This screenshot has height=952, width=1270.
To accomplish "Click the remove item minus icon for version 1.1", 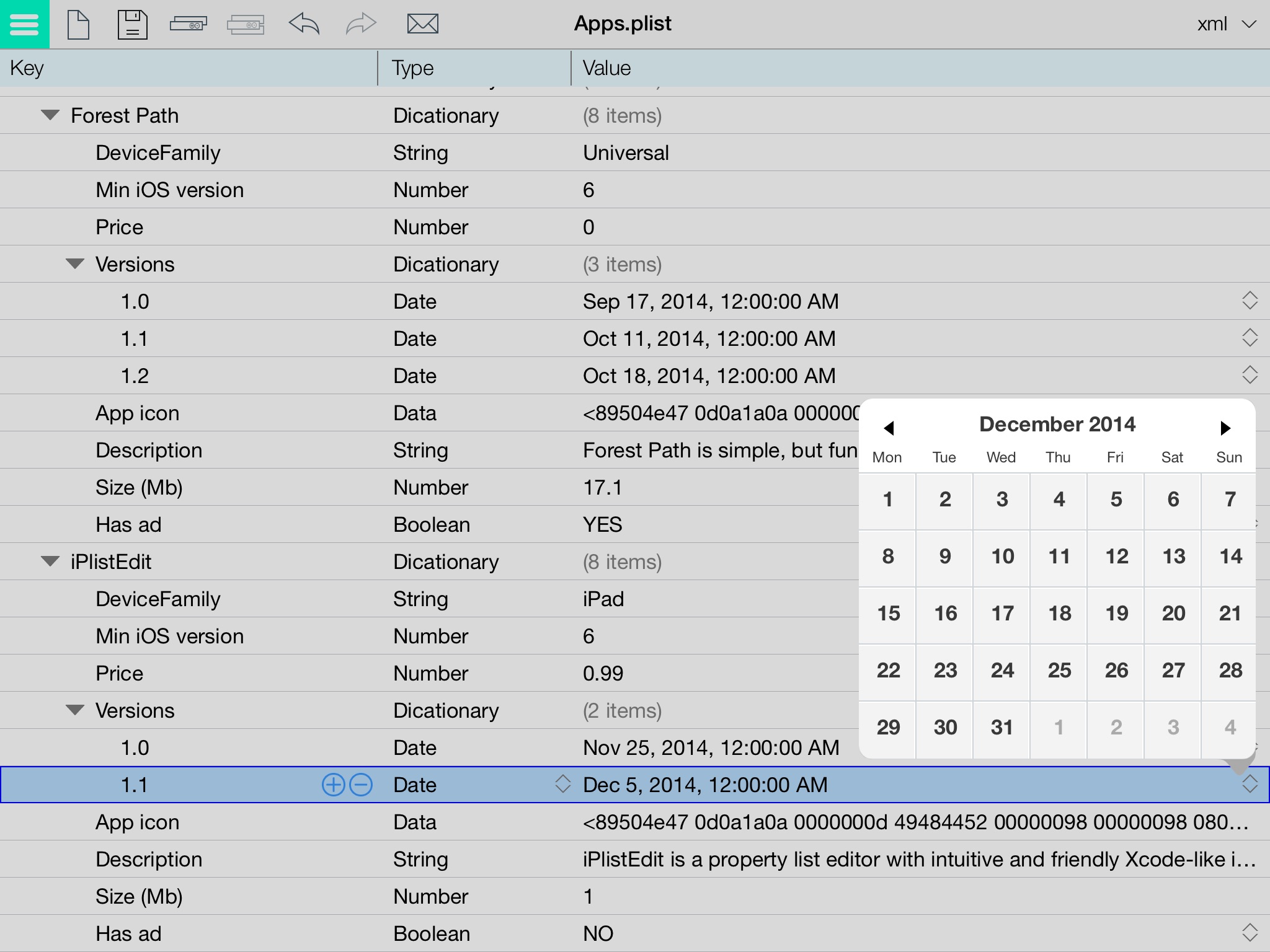I will click(x=360, y=784).
